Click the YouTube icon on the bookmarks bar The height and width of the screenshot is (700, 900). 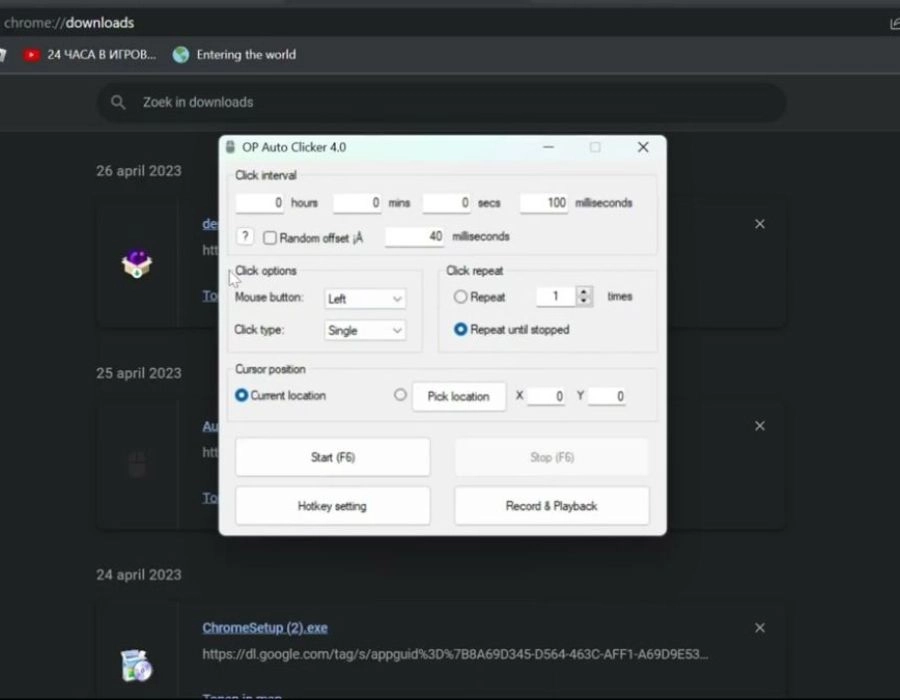click(31, 55)
